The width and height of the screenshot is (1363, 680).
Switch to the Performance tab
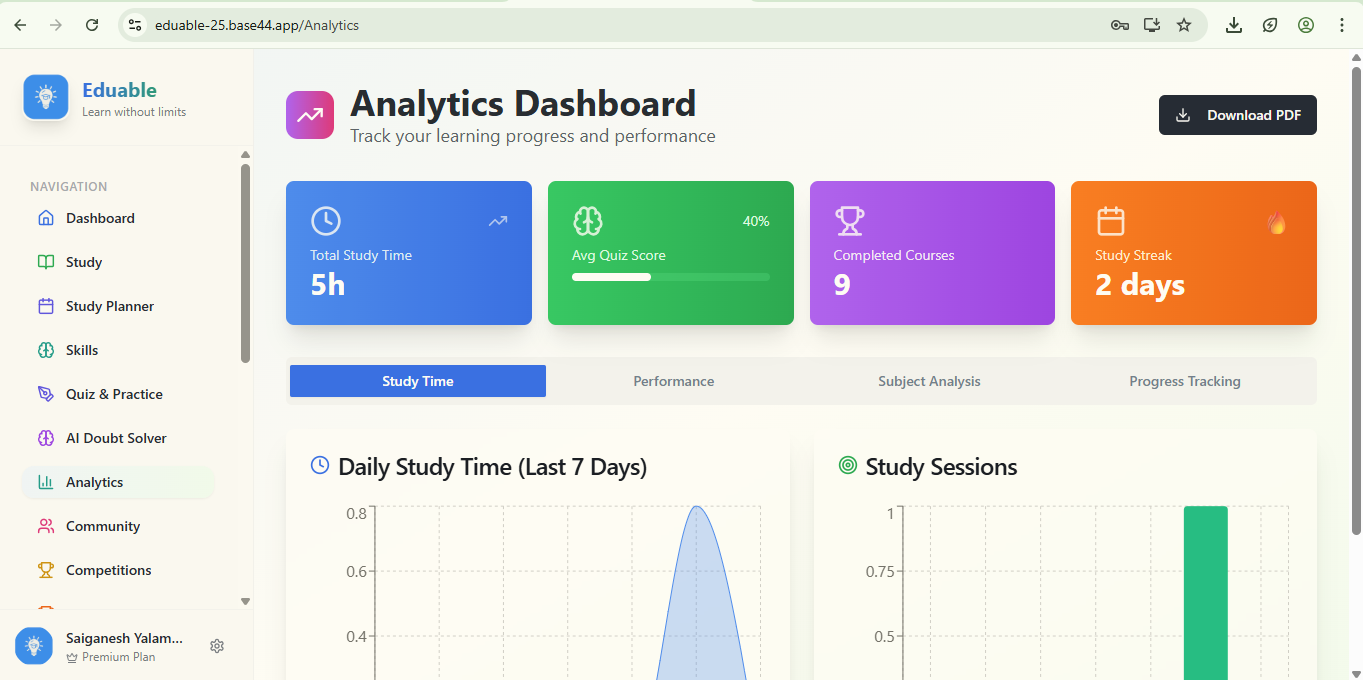pyautogui.click(x=673, y=381)
